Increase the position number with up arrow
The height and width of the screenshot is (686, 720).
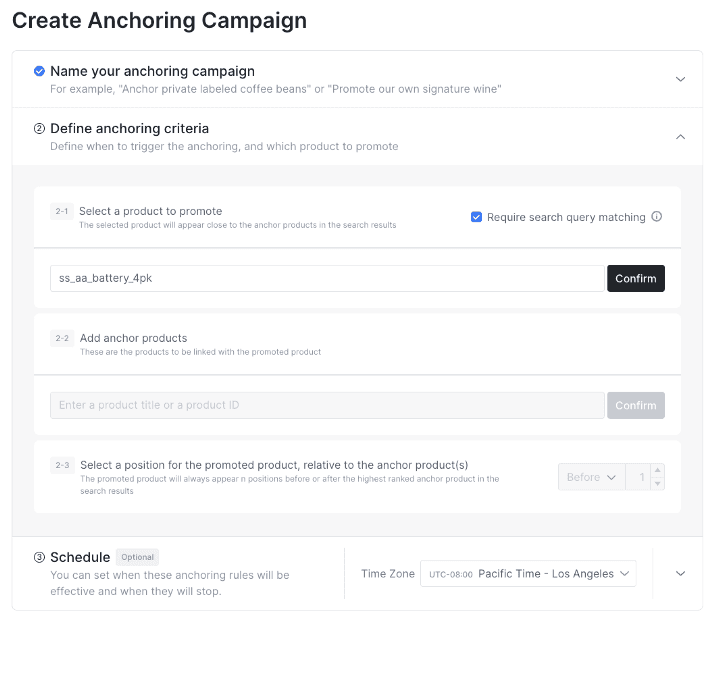point(658,470)
